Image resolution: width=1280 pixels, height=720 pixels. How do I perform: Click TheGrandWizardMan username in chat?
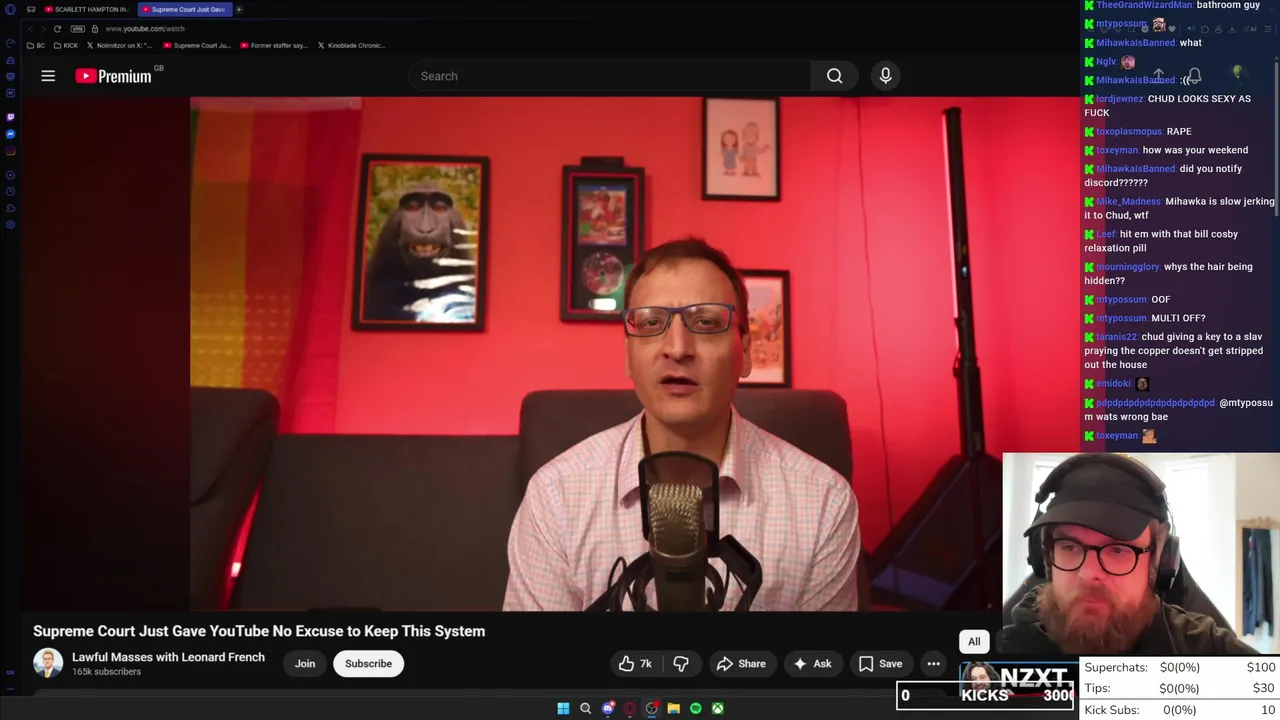tap(1144, 5)
